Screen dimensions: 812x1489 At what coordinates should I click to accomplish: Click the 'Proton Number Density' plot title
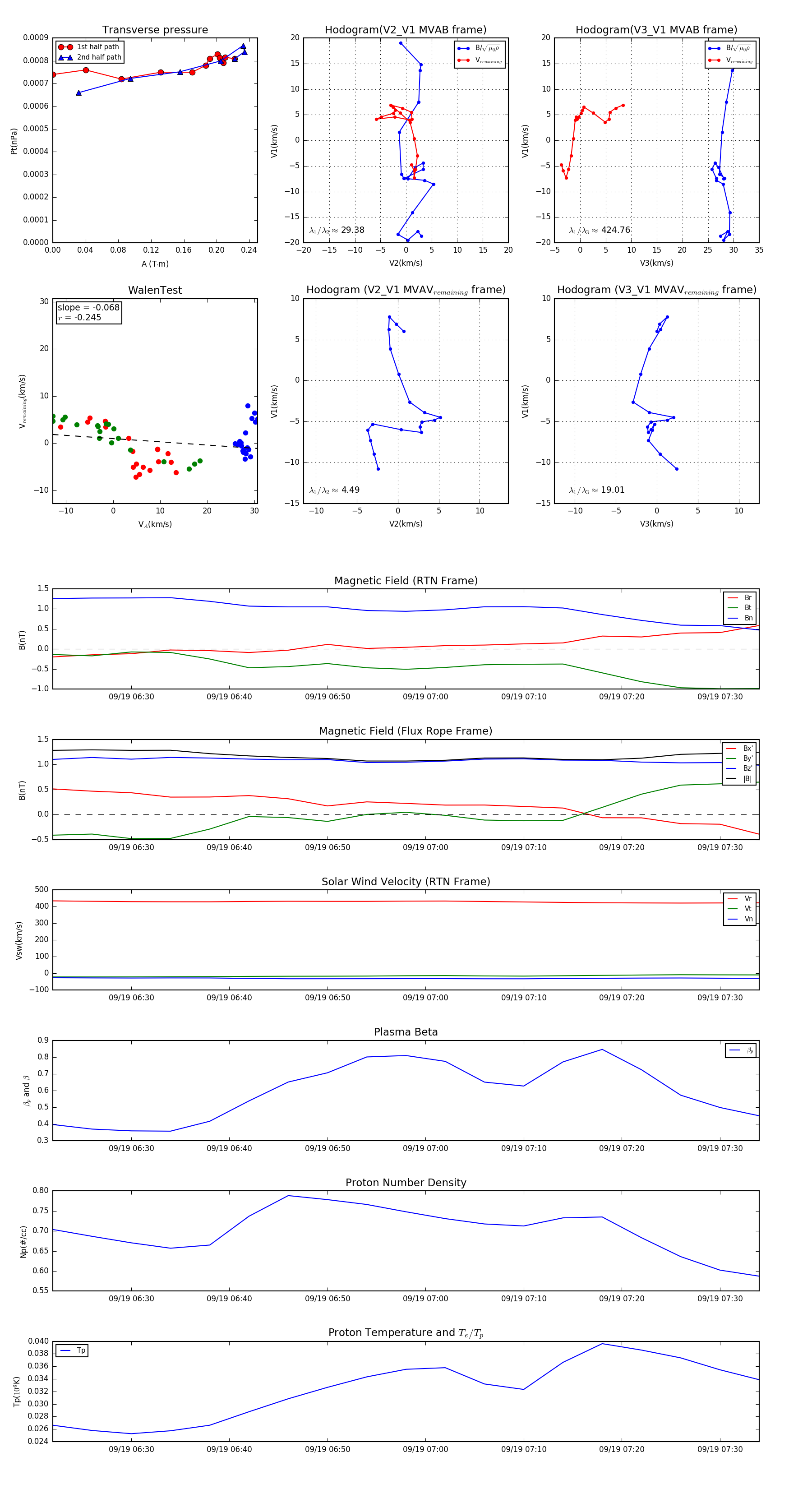(x=406, y=1183)
